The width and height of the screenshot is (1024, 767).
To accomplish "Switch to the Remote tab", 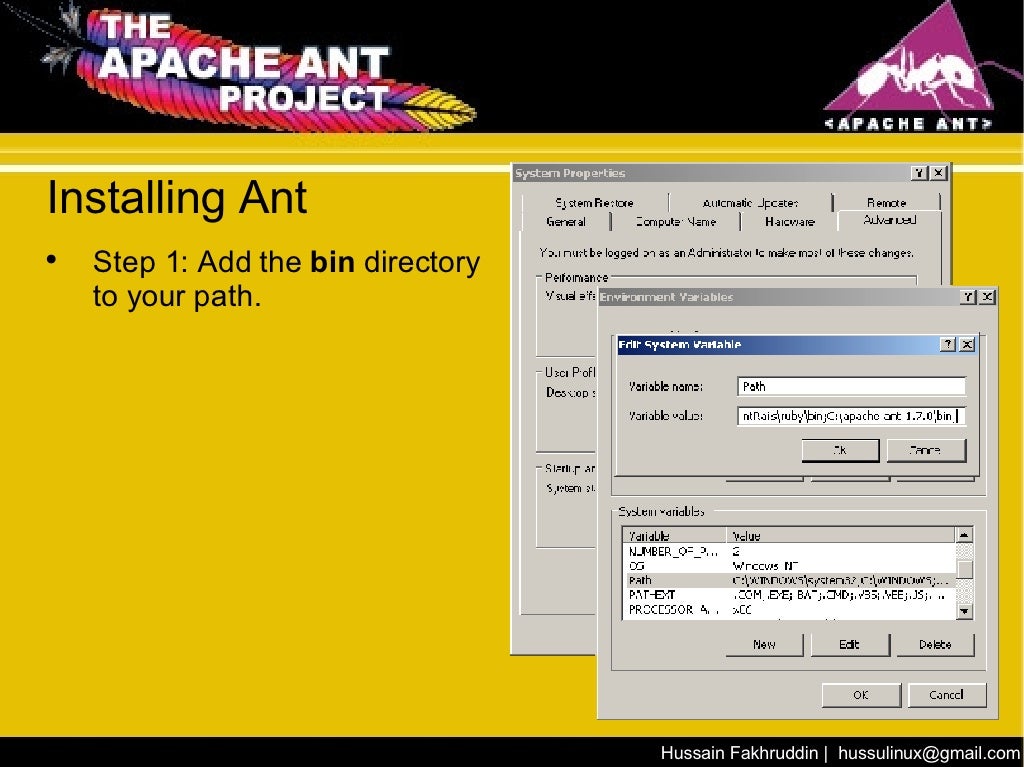I will click(887, 203).
